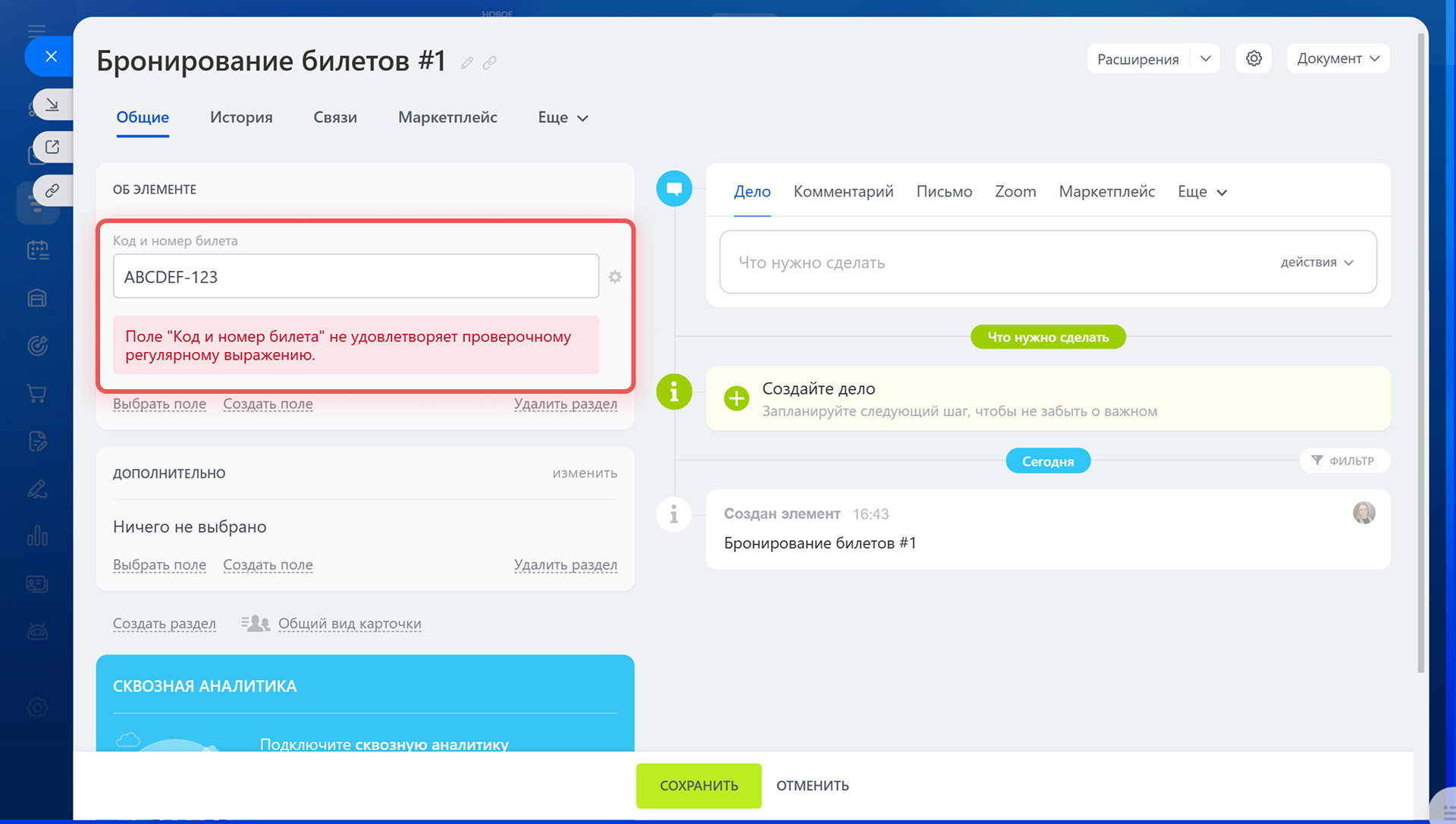
Task: Expand the Расширения dropdown
Action: [1206, 58]
